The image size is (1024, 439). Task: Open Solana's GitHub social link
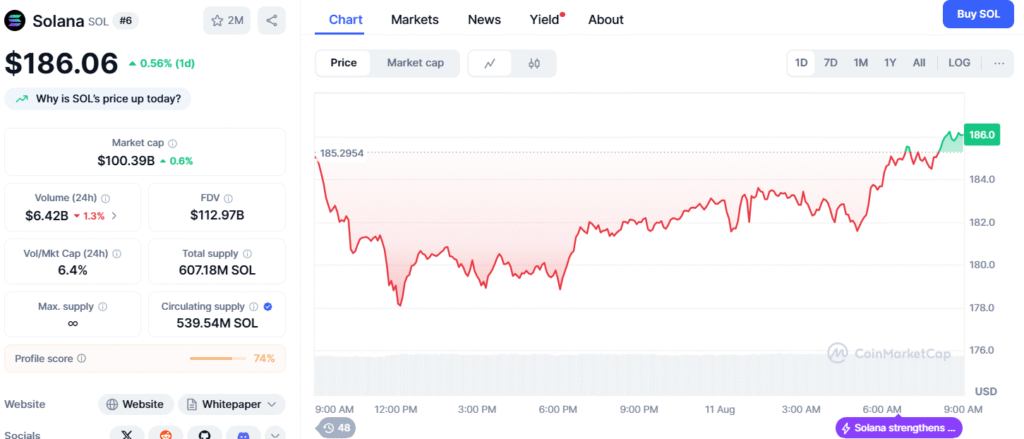click(204, 434)
